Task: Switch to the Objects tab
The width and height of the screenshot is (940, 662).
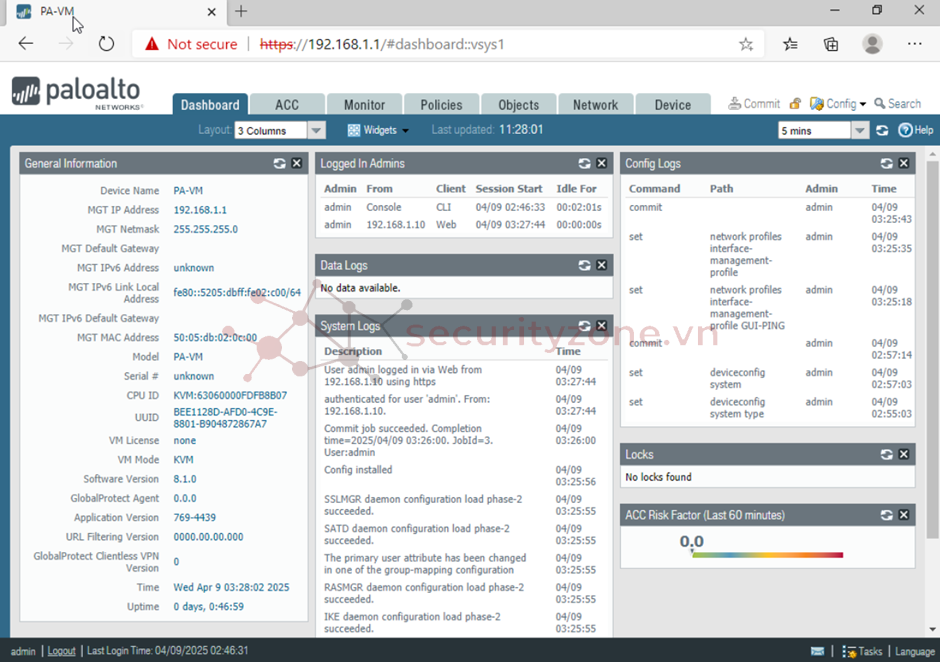Action: [519, 104]
